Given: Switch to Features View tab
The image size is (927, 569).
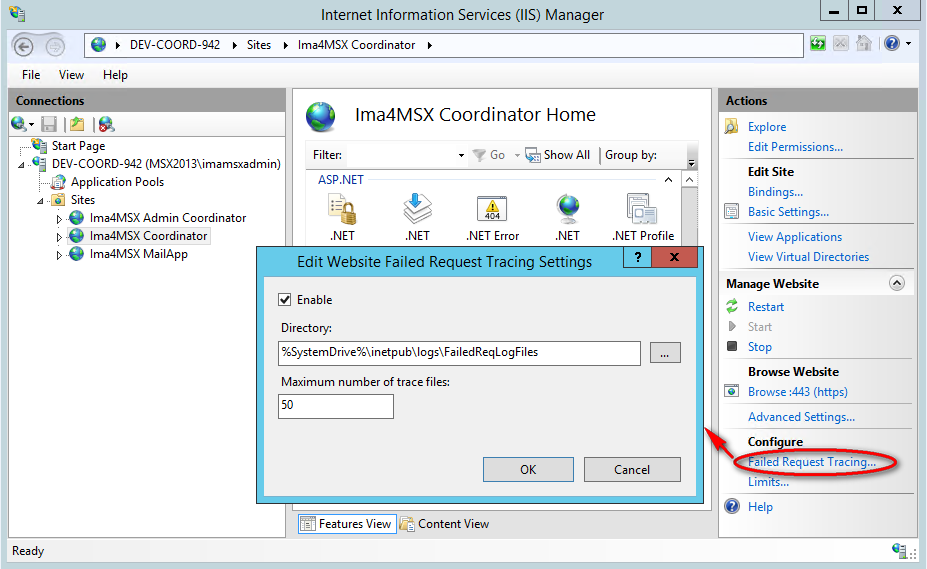Looking at the screenshot, I should (x=347, y=523).
